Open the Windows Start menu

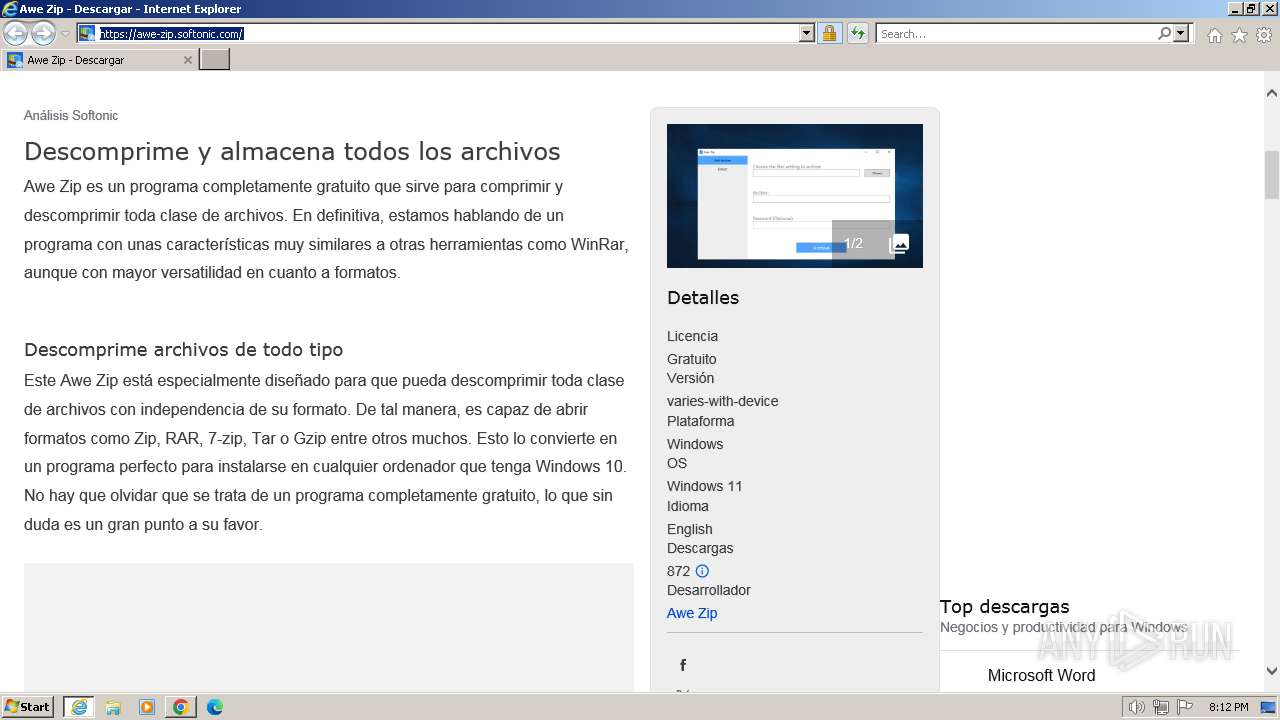pyautogui.click(x=28, y=706)
